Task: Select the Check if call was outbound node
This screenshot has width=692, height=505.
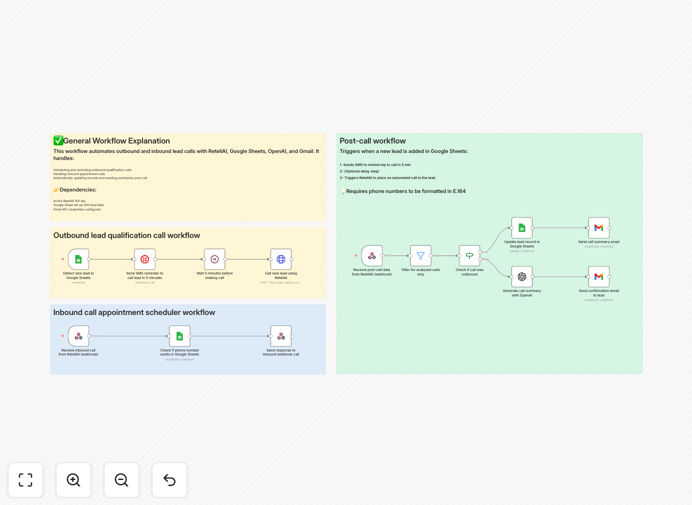Action: [470, 256]
